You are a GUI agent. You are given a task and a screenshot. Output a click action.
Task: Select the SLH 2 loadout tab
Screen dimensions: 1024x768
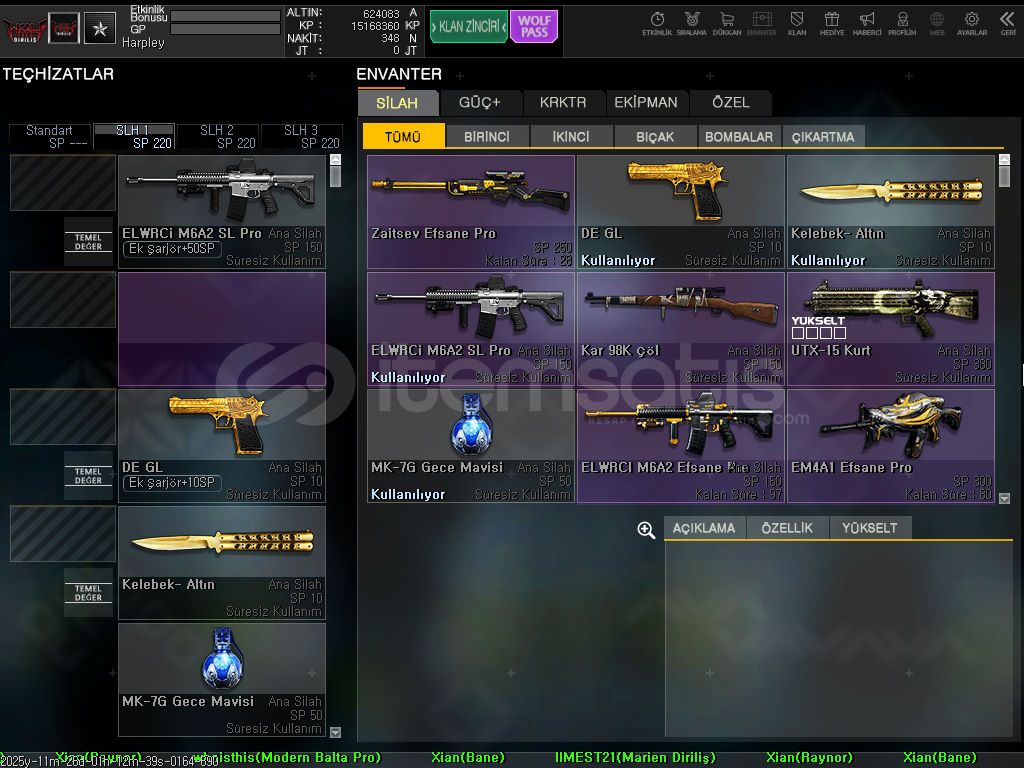pyautogui.click(x=218, y=136)
